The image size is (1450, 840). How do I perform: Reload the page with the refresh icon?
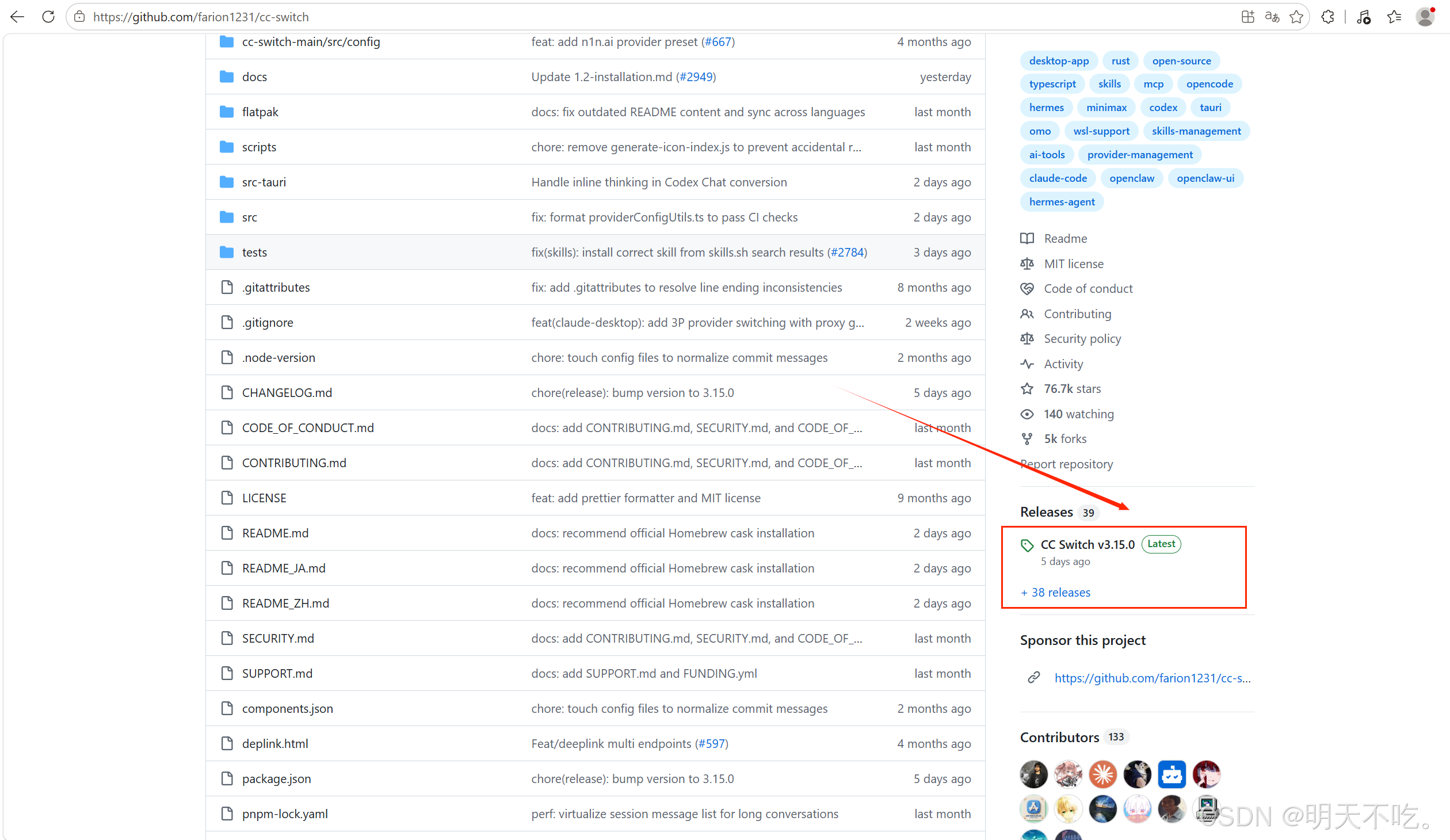pyautogui.click(x=48, y=17)
